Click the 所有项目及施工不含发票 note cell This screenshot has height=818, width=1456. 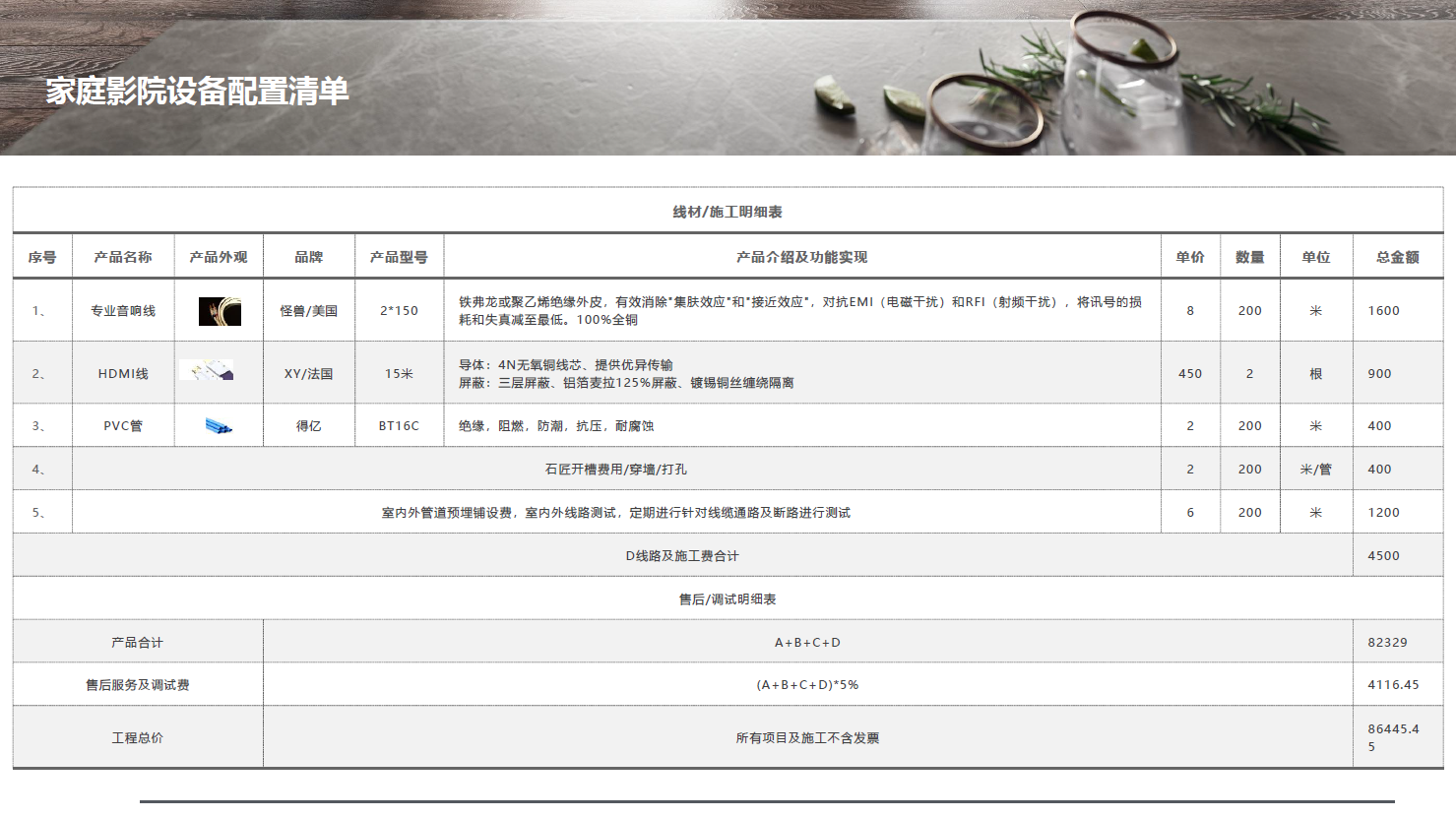click(807, 738)
